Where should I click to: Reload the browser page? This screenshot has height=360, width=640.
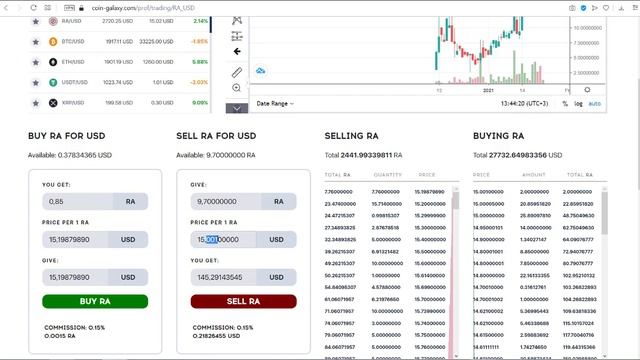click(x=33, y=8)
